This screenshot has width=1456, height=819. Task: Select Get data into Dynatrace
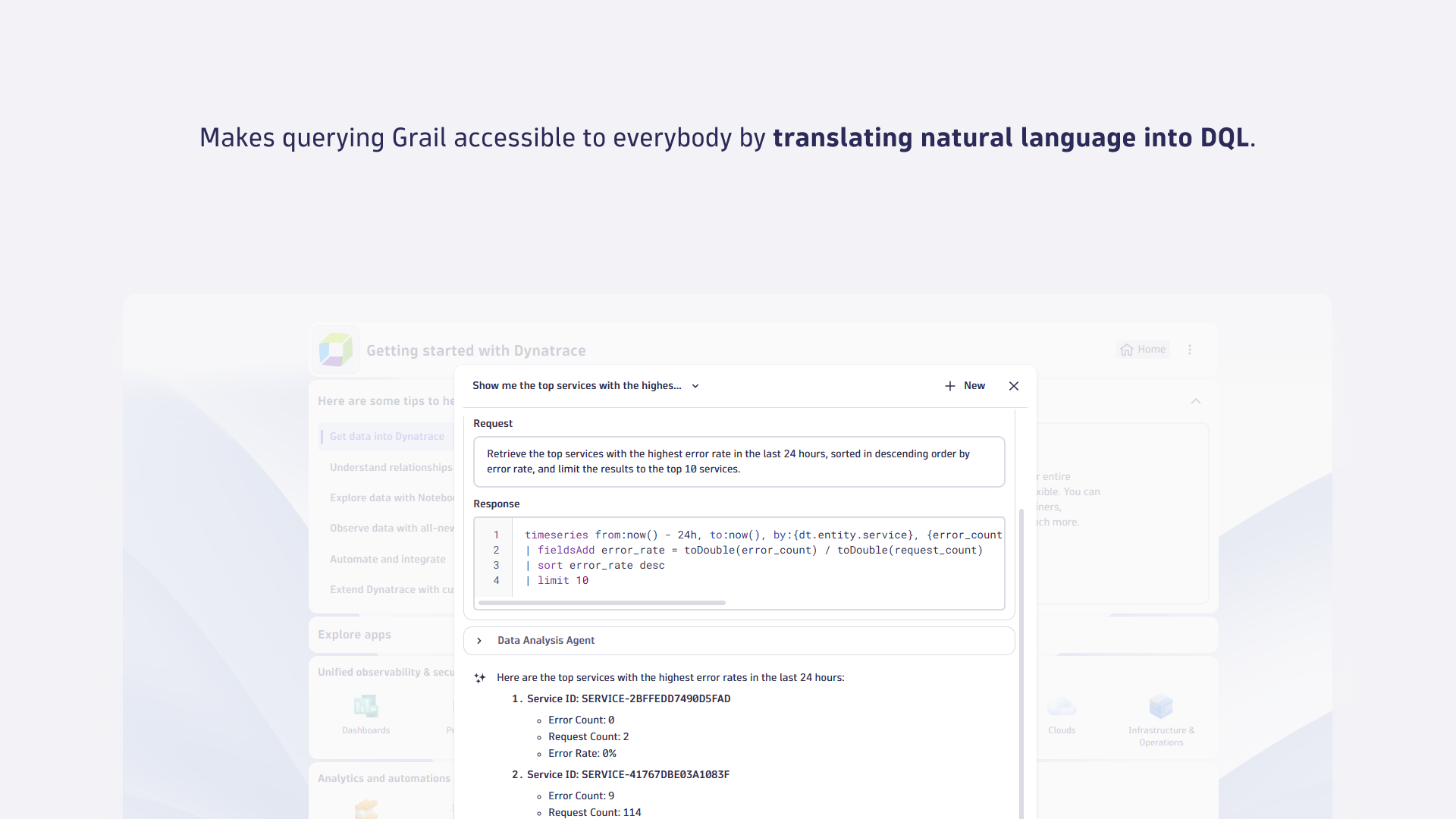[x=387, y=436]
